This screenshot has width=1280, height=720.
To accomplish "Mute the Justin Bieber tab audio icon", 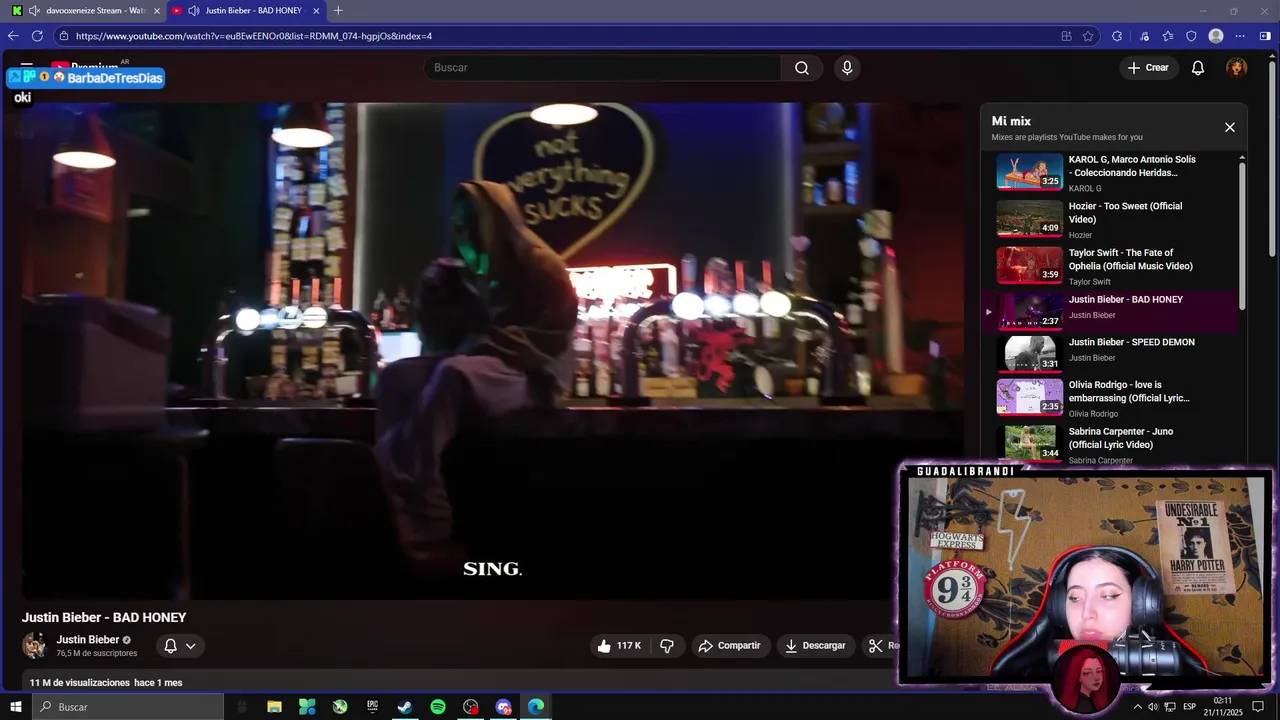I will 194,10.
